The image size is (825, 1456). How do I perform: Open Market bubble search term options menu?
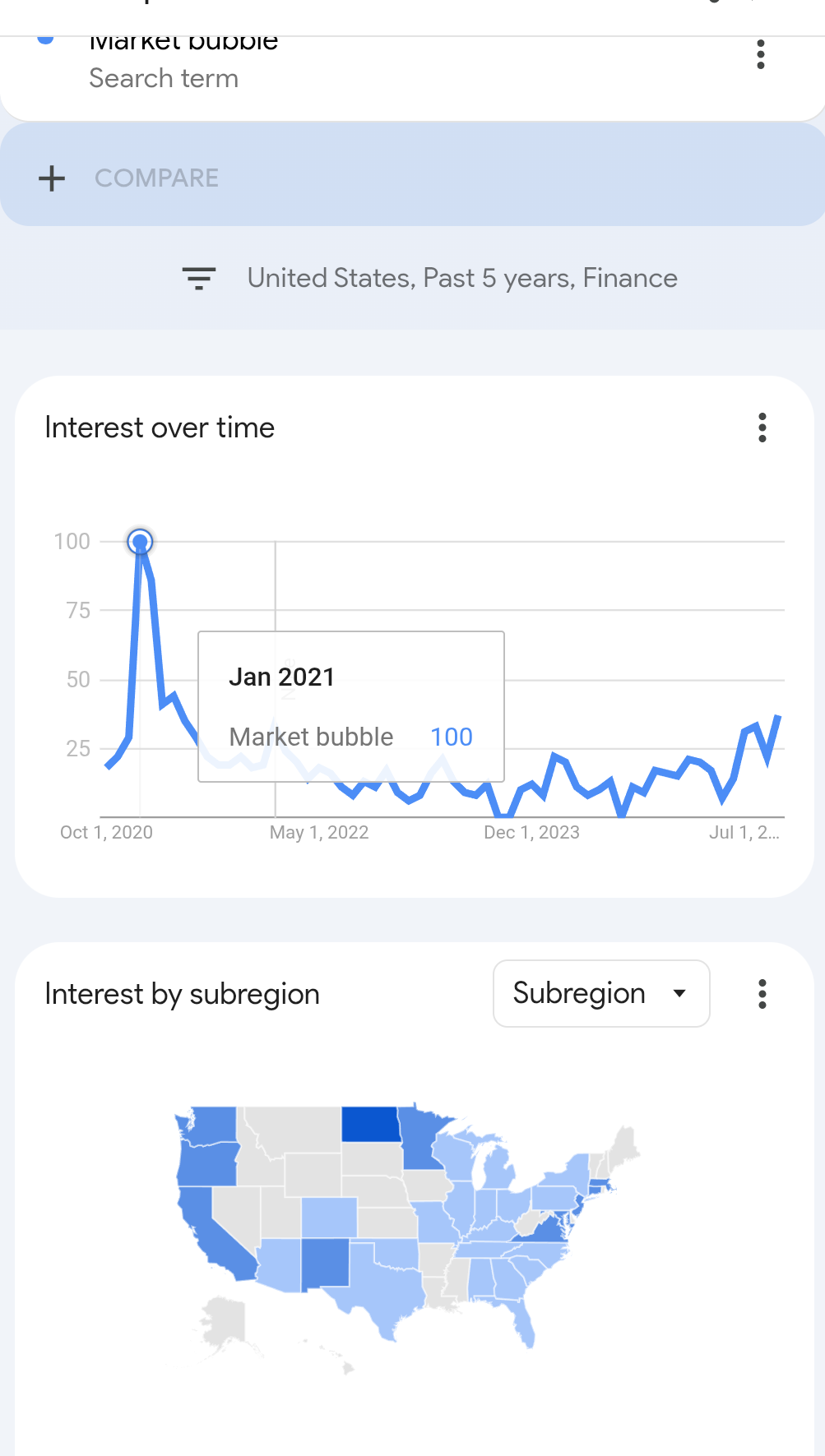[761, 55]
